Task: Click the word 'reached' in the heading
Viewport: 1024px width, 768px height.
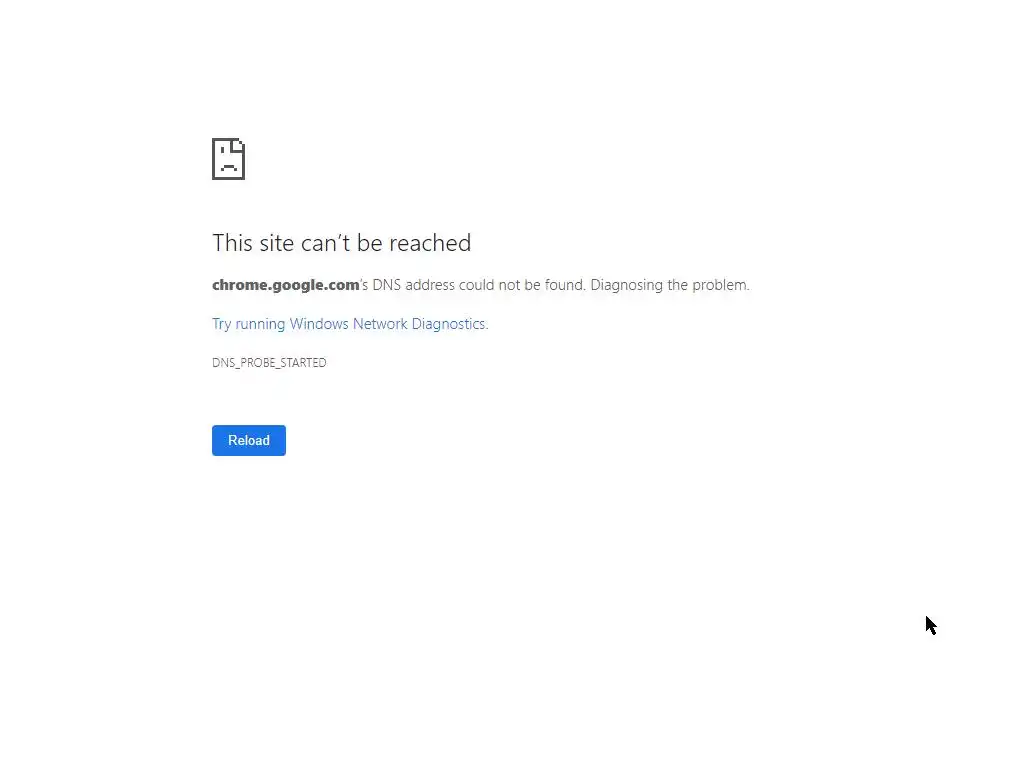Action: [430, 243]
